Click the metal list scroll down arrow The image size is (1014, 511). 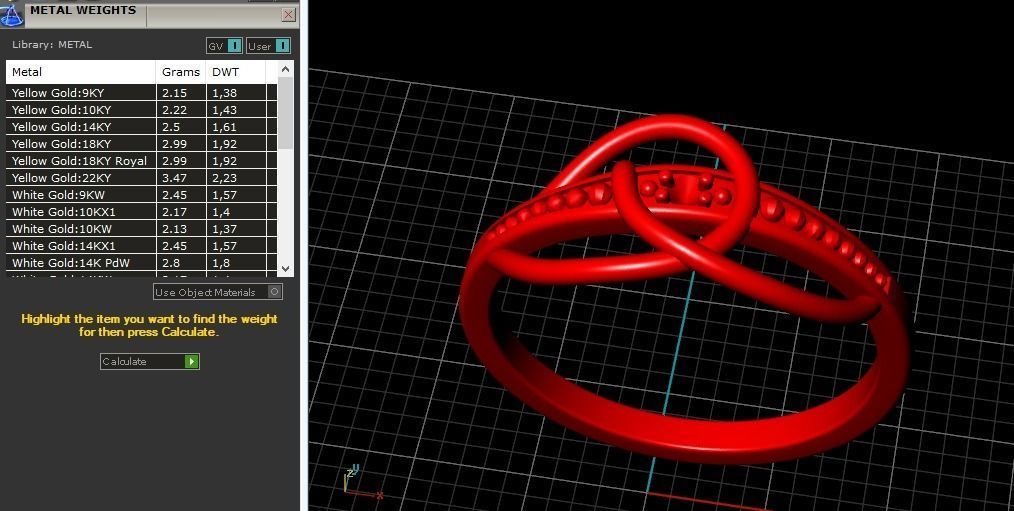click(x=286, y=268)
